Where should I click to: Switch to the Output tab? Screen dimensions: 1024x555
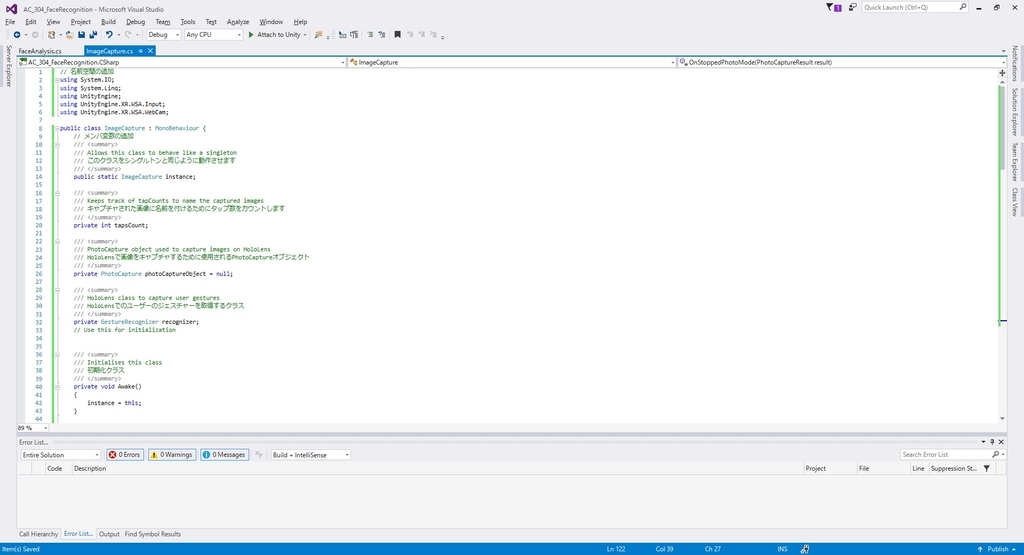(109, 534)
